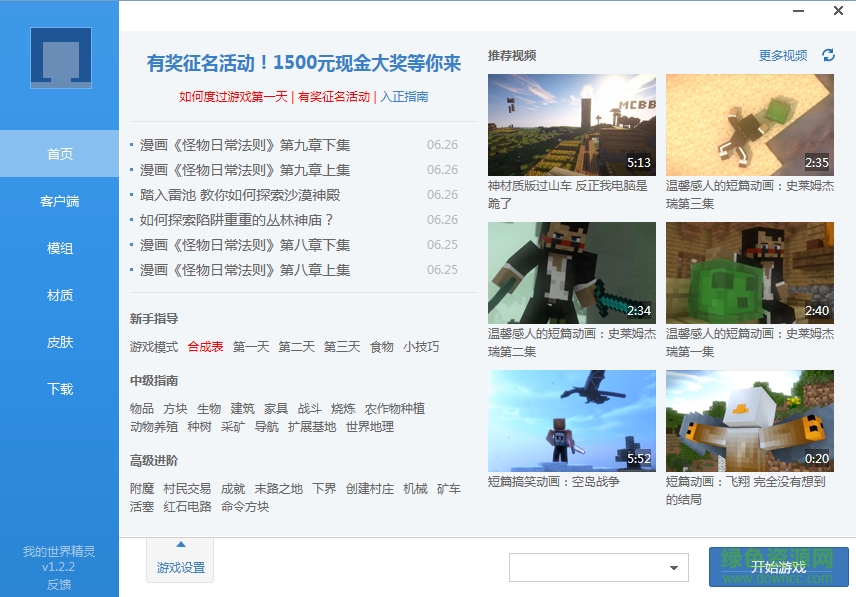Refresh the 推荐视频 recommended videos list

point(827,56)
